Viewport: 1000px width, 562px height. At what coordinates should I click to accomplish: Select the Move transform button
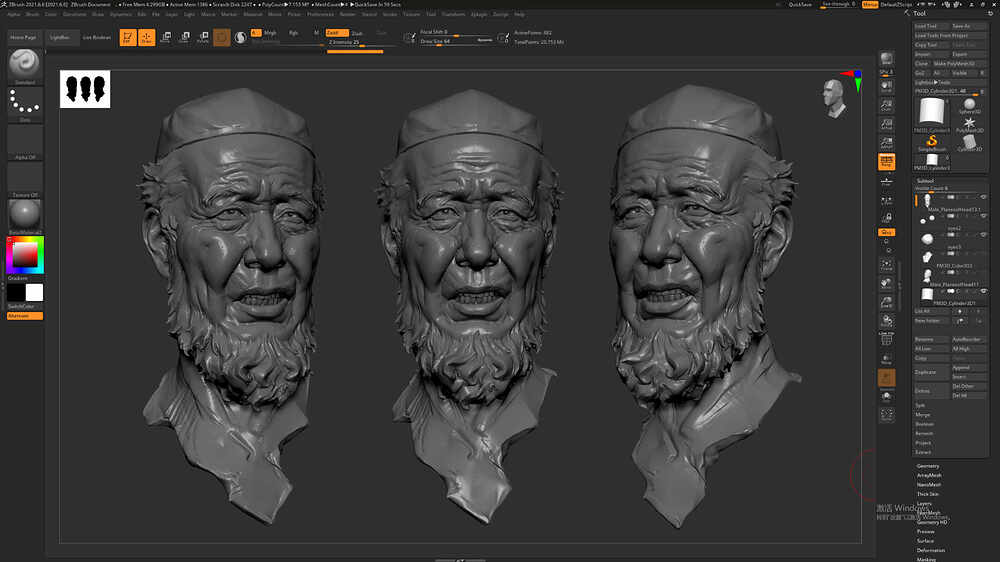166,38
